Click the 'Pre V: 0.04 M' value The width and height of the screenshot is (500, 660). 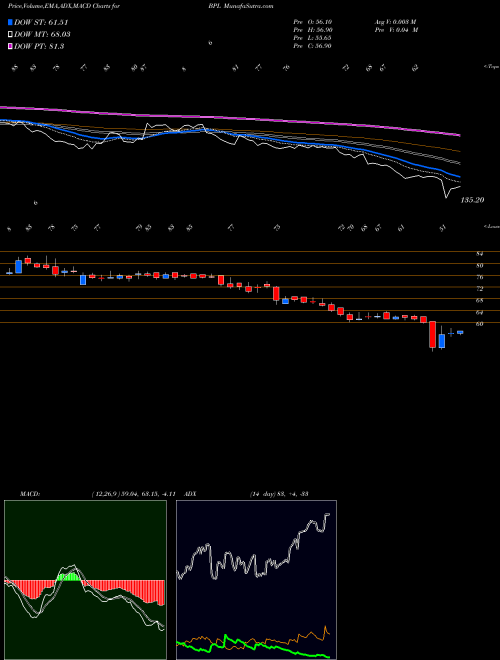pos(398,30)
